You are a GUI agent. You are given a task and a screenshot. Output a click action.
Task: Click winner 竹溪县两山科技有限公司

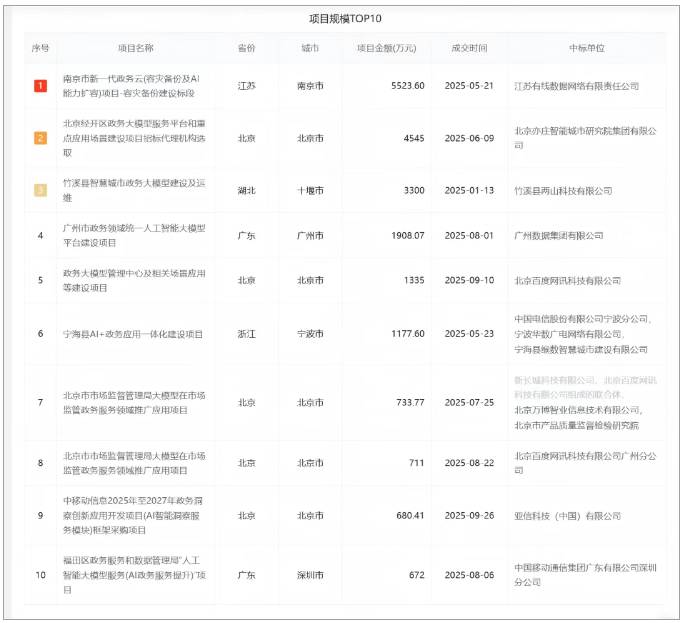563,191
